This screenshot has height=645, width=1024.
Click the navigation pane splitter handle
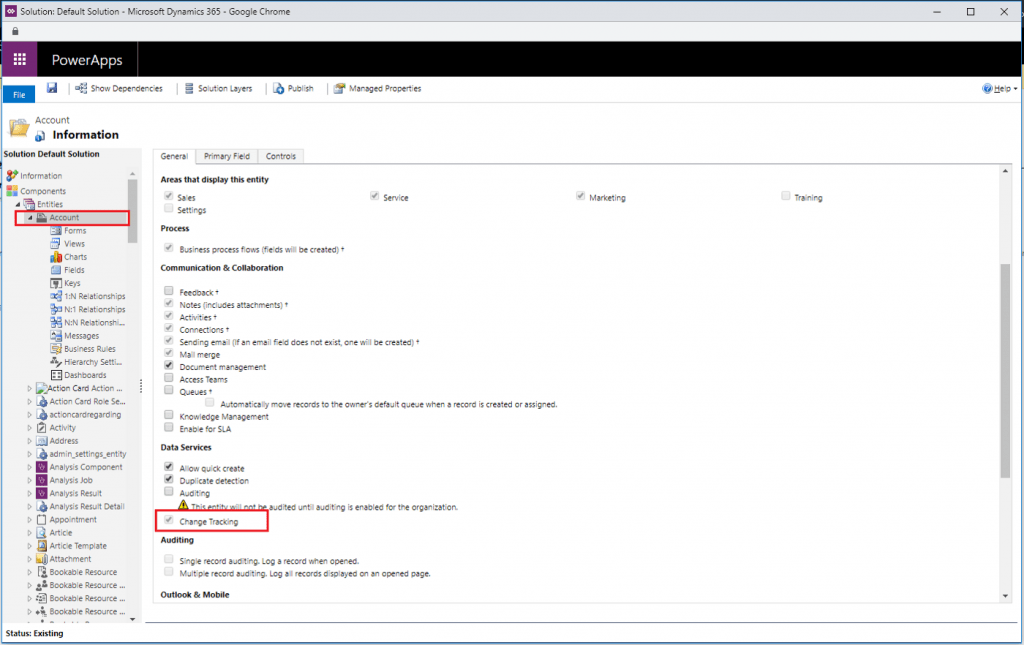click(141, 385)
